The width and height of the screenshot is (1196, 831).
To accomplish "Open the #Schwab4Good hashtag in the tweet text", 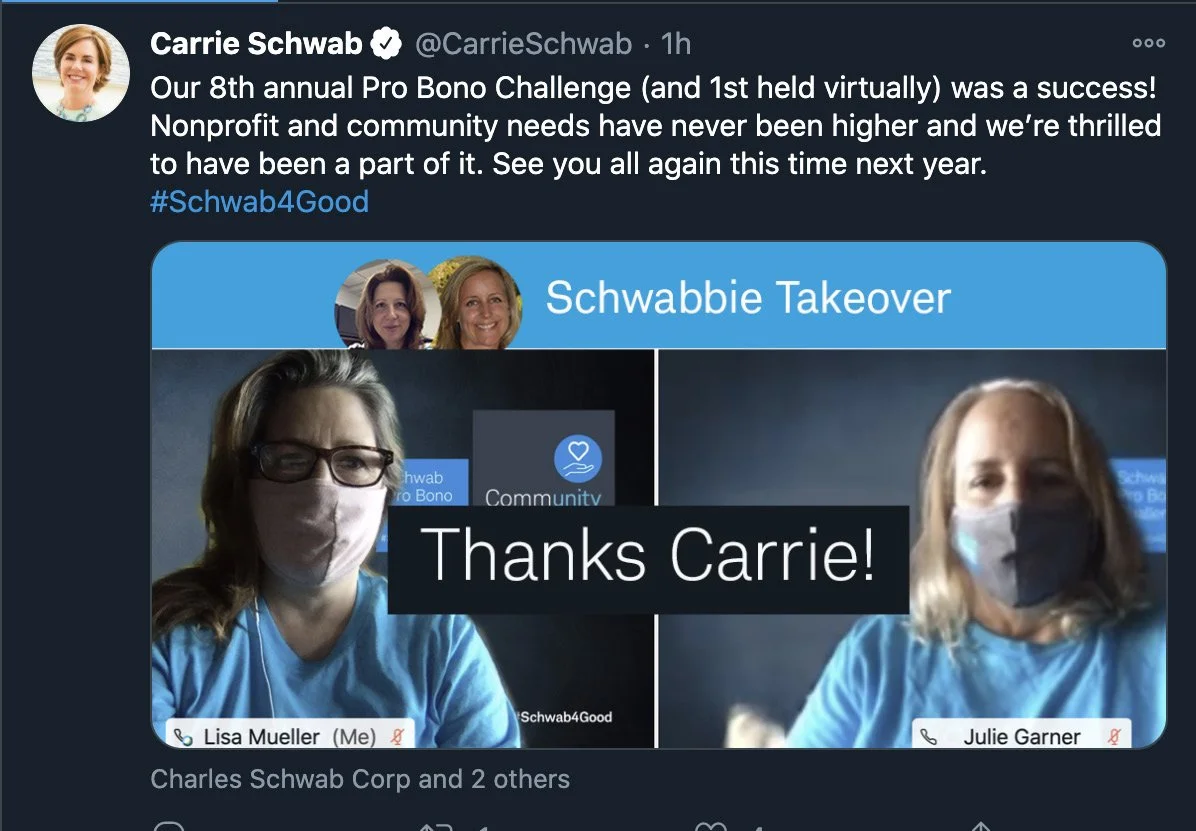I will click(x=259, y=201).
